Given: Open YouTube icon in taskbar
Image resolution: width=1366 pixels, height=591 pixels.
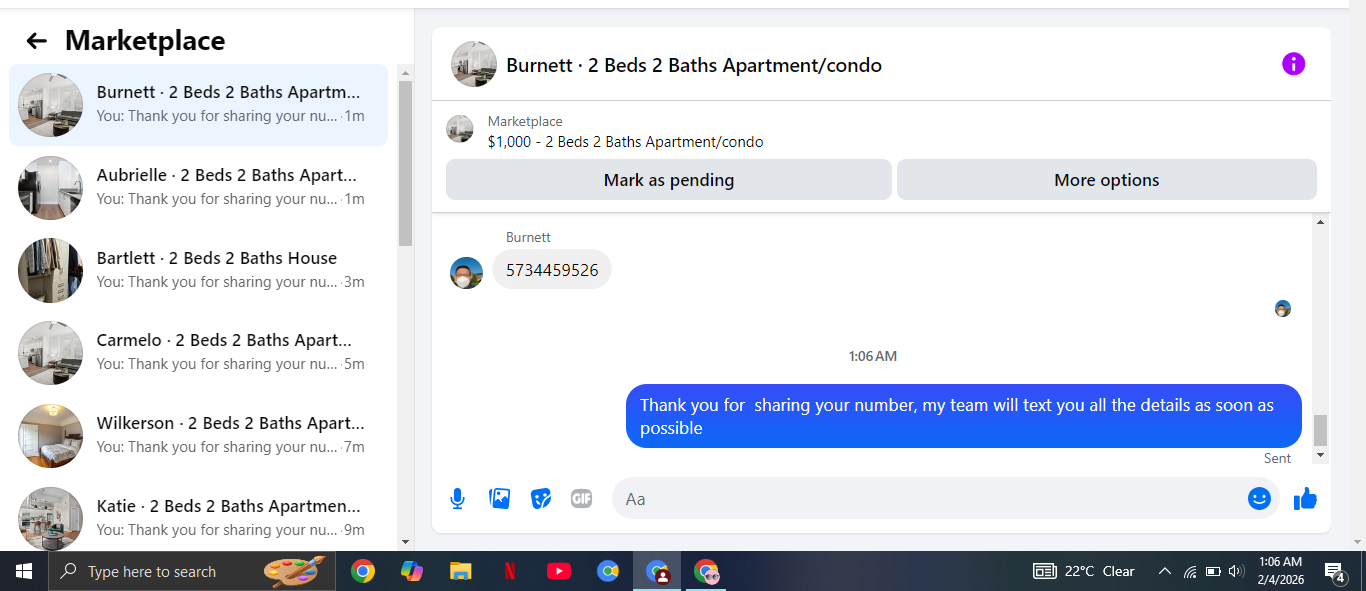Looking at the screenshot, I should tap(559, 571).
